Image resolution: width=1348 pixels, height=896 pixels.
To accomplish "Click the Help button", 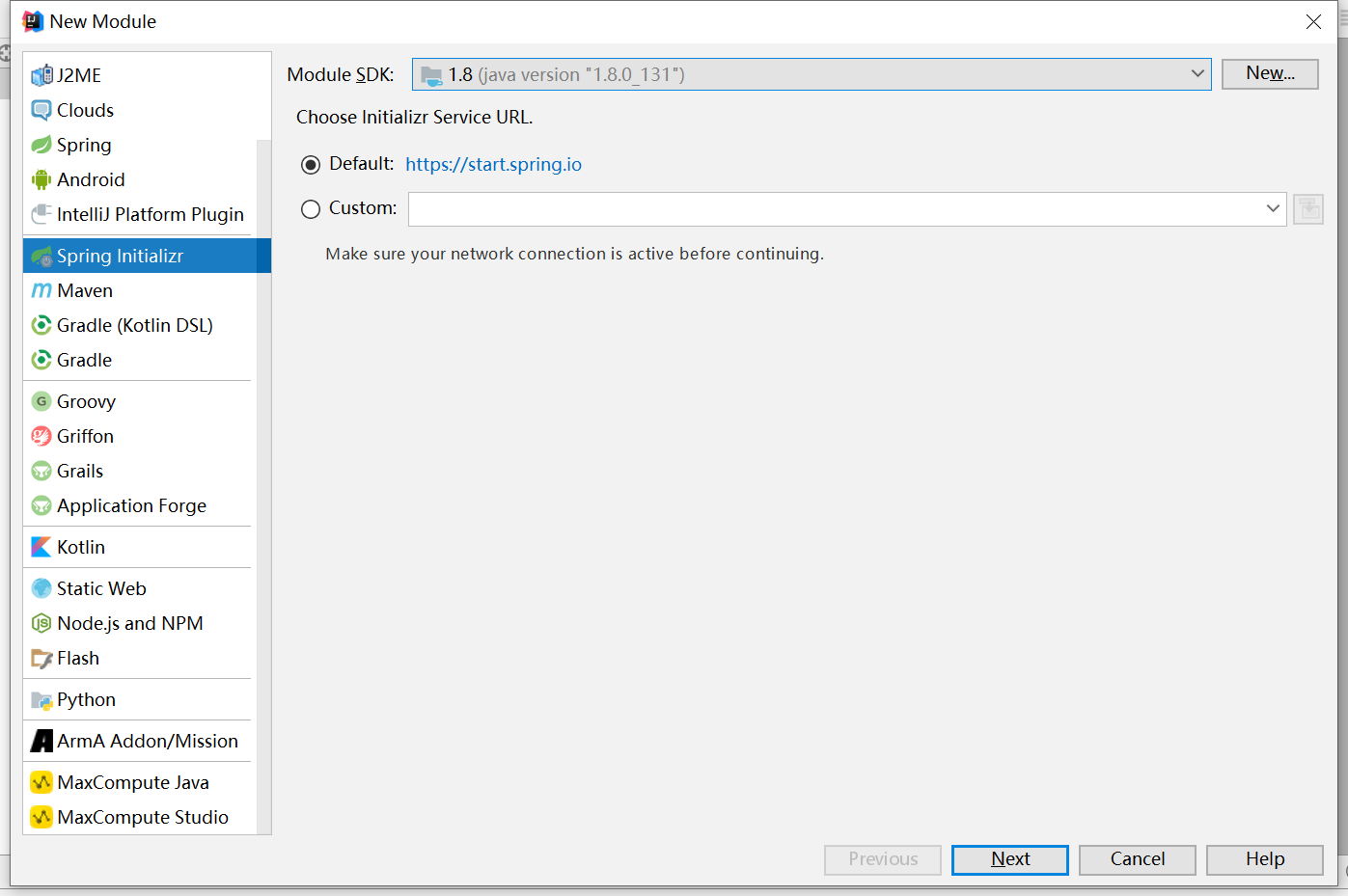I will click(x=1265, y=859).
